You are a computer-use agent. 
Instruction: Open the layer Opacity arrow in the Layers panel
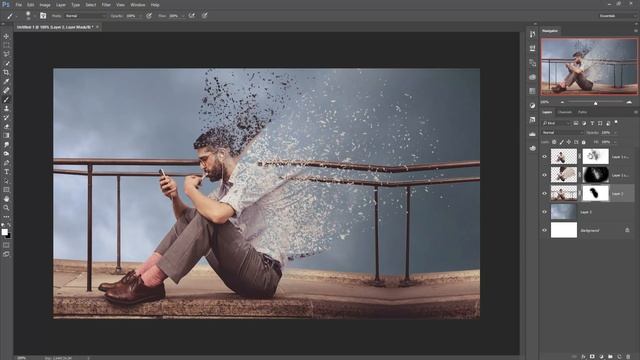pyautogui.click(x=615, y=133)
